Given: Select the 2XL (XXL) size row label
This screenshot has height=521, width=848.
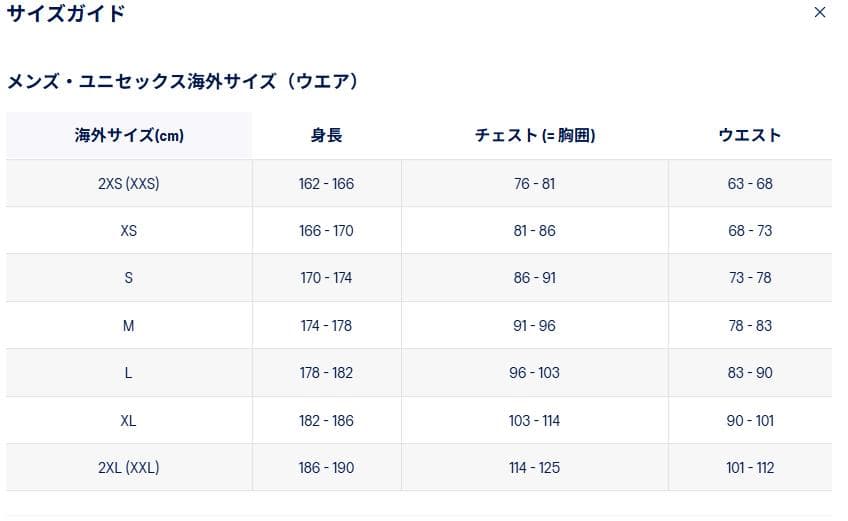Looking at the screenshot, I should [129, 468].
